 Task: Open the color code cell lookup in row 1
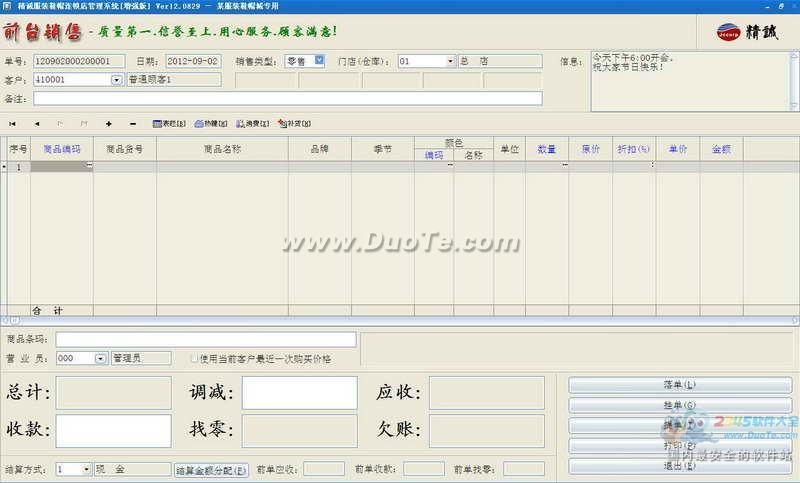[x=451, y=166]
